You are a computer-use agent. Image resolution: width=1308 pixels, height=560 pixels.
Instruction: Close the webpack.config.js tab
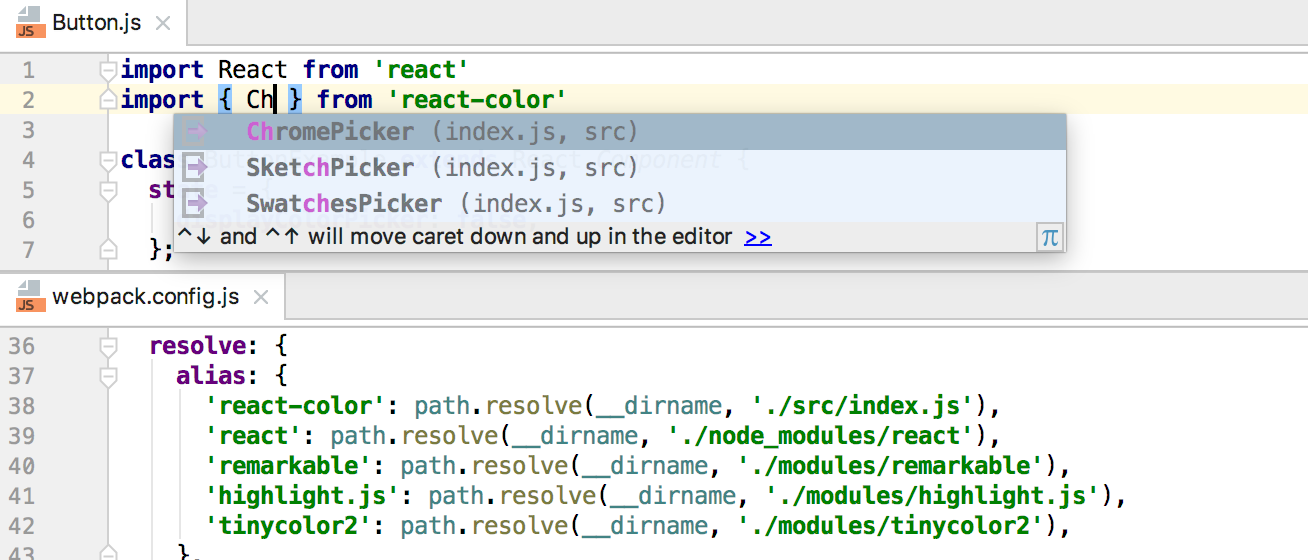(x=261, y=297)
